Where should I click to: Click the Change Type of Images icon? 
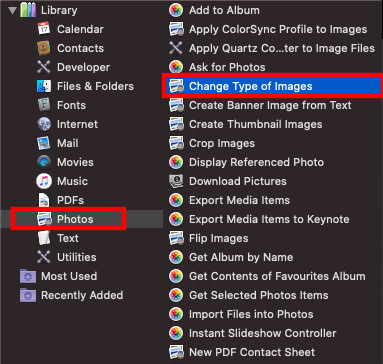176,86
